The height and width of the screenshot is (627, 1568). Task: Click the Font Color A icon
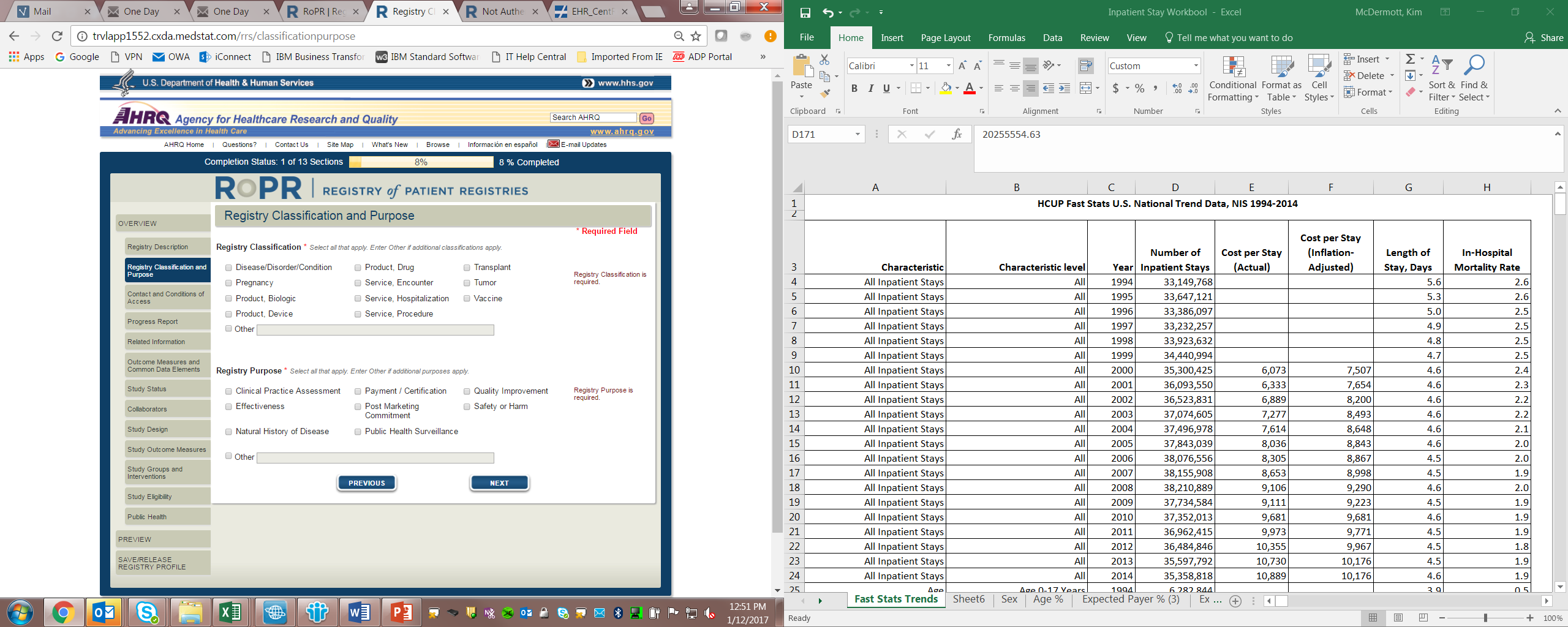pos(969,89)
